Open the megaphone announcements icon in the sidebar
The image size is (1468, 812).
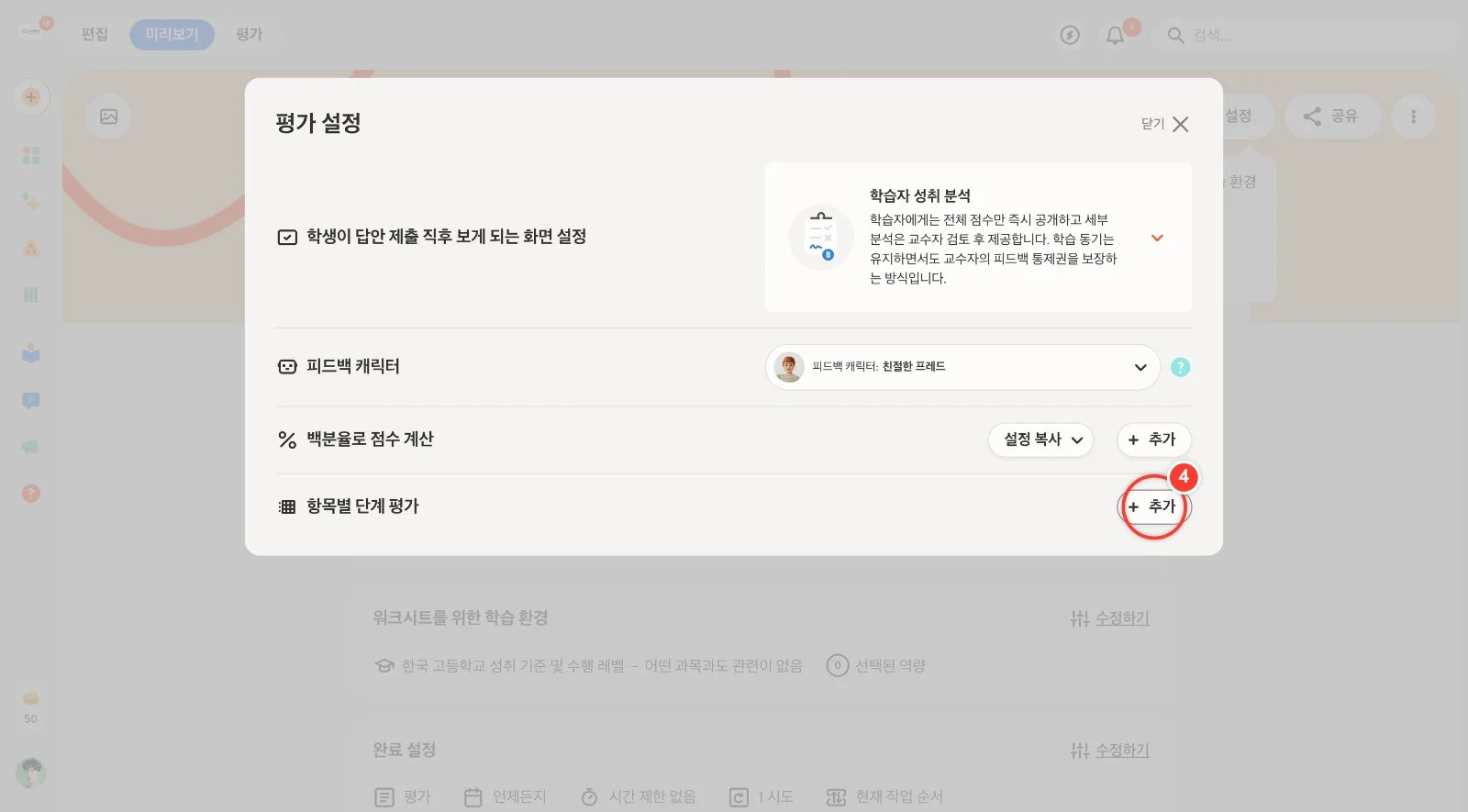[x=31, y=447]
